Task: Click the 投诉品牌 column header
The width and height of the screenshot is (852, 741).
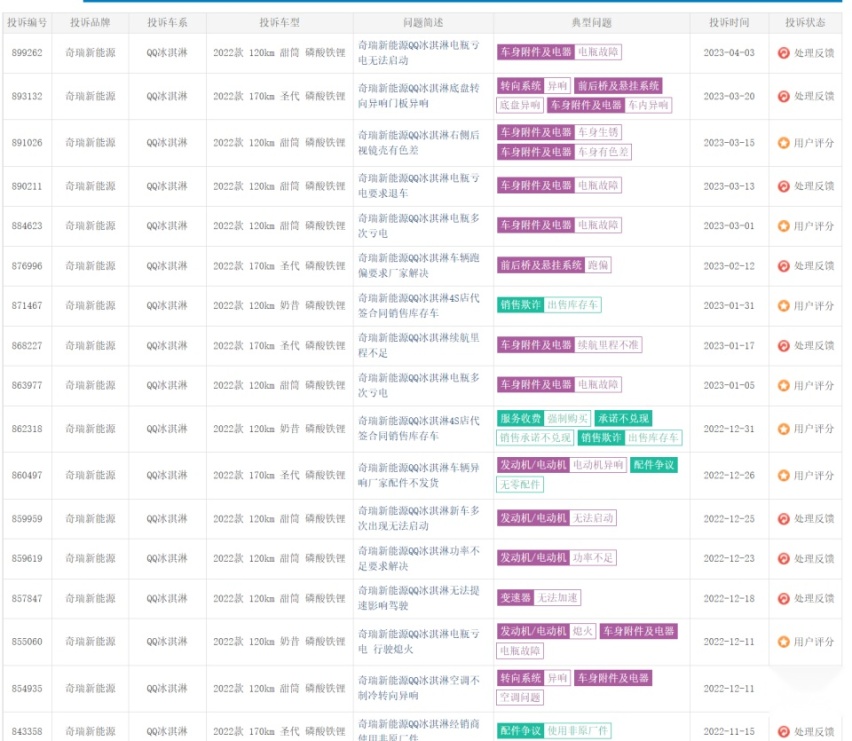Action: point(90,23)
